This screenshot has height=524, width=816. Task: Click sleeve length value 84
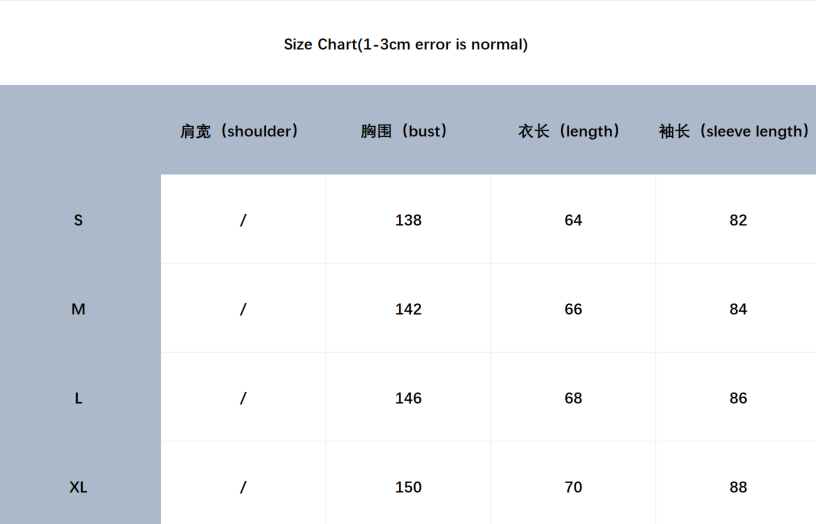click(738, 309)
